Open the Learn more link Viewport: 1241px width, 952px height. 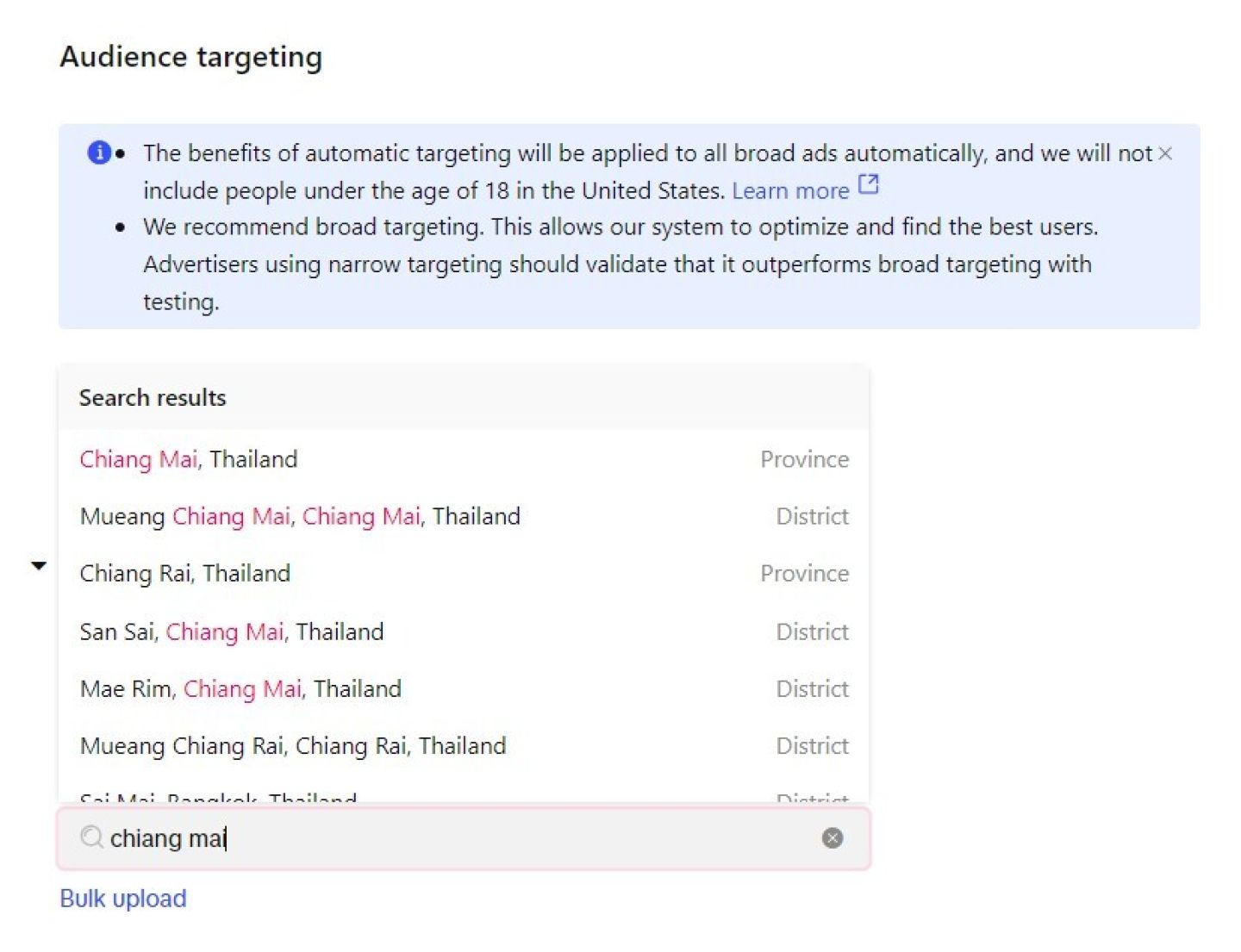[x=789, y=190]
